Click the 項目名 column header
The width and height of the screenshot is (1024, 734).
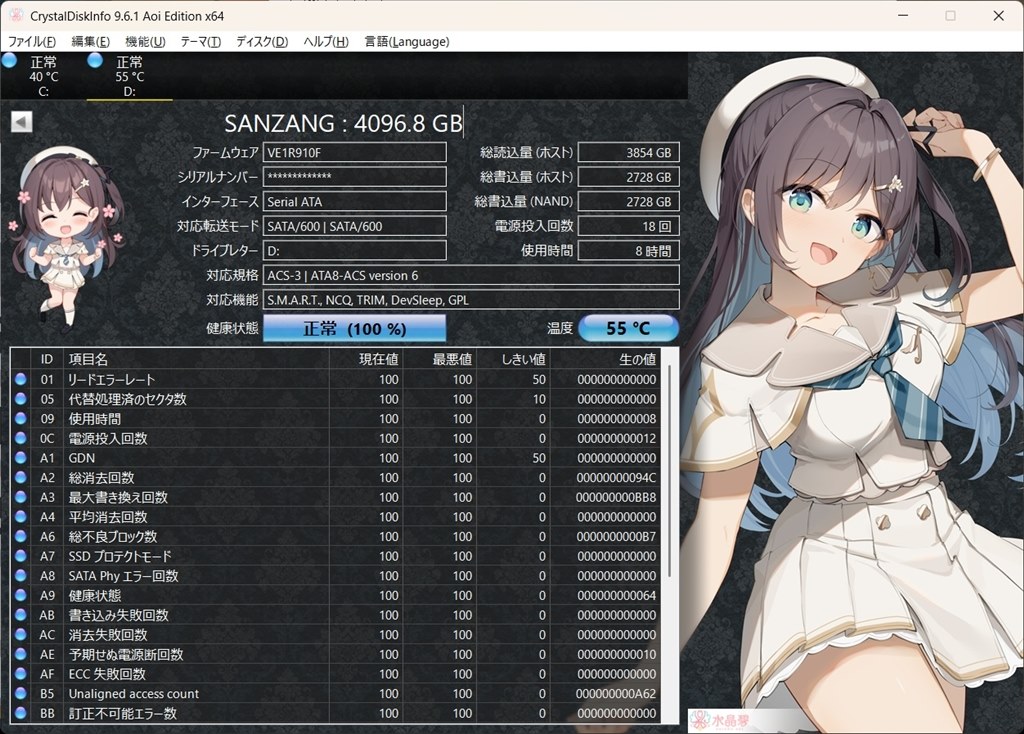[196, 359]
